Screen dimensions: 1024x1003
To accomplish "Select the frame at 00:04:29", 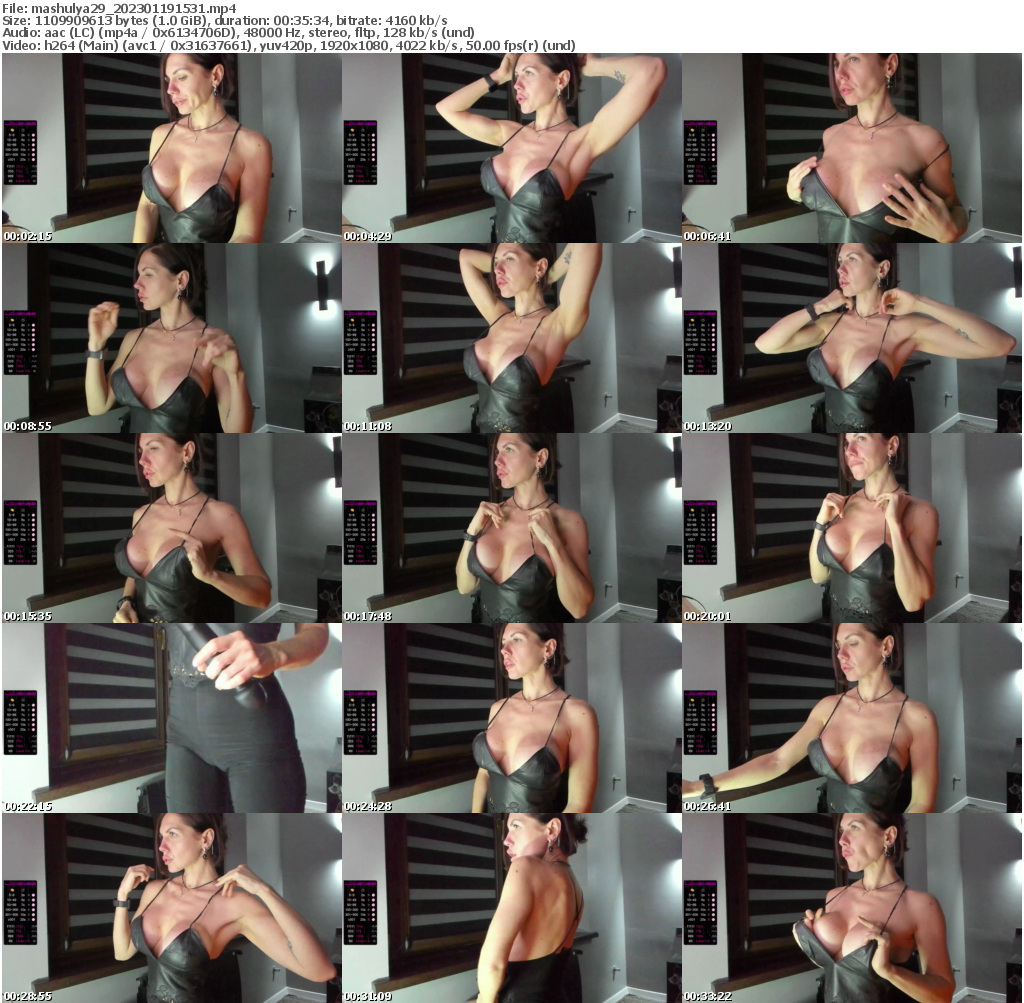I will click(x=511, y=148).
